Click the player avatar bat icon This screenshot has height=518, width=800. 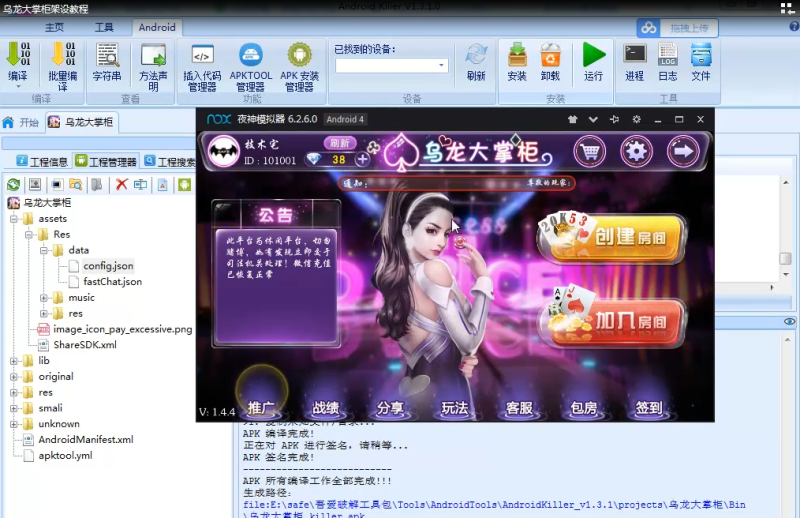[x=223, y=151]
